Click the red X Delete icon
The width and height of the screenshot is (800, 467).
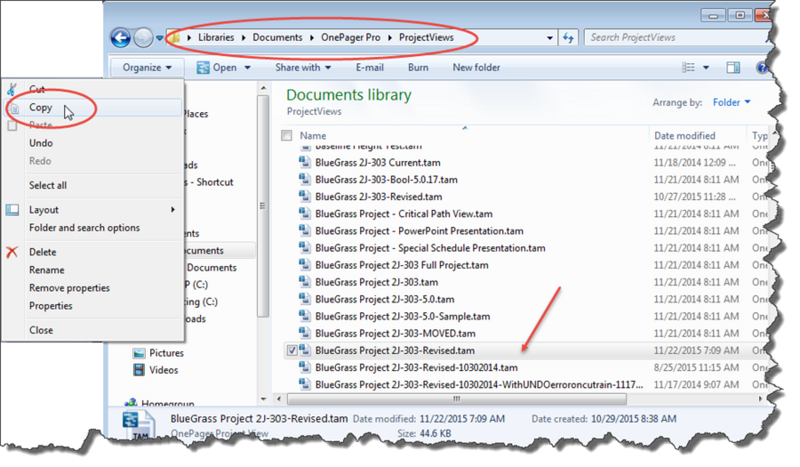12,252
